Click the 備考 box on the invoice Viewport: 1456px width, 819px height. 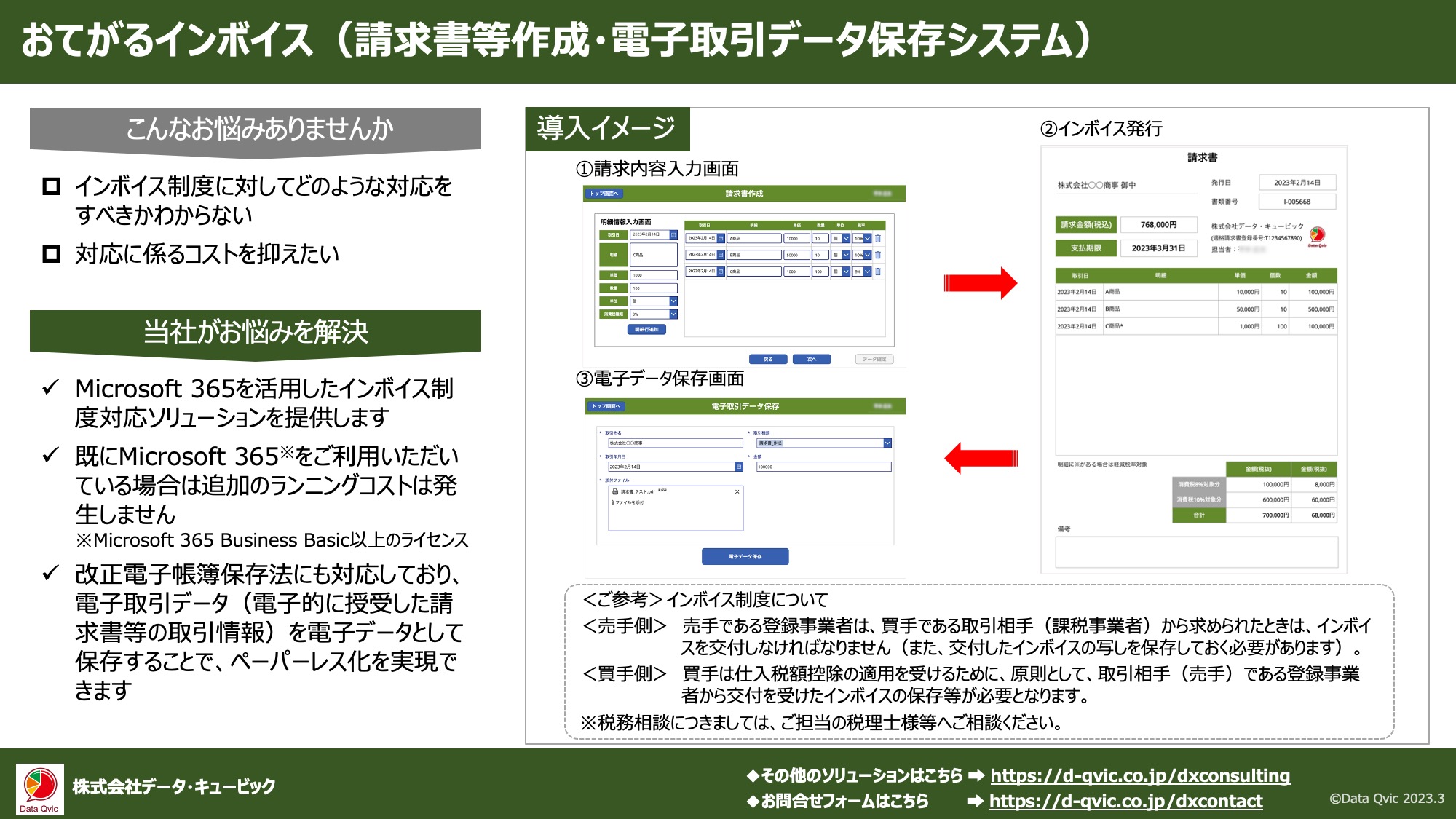point(1196,552)
